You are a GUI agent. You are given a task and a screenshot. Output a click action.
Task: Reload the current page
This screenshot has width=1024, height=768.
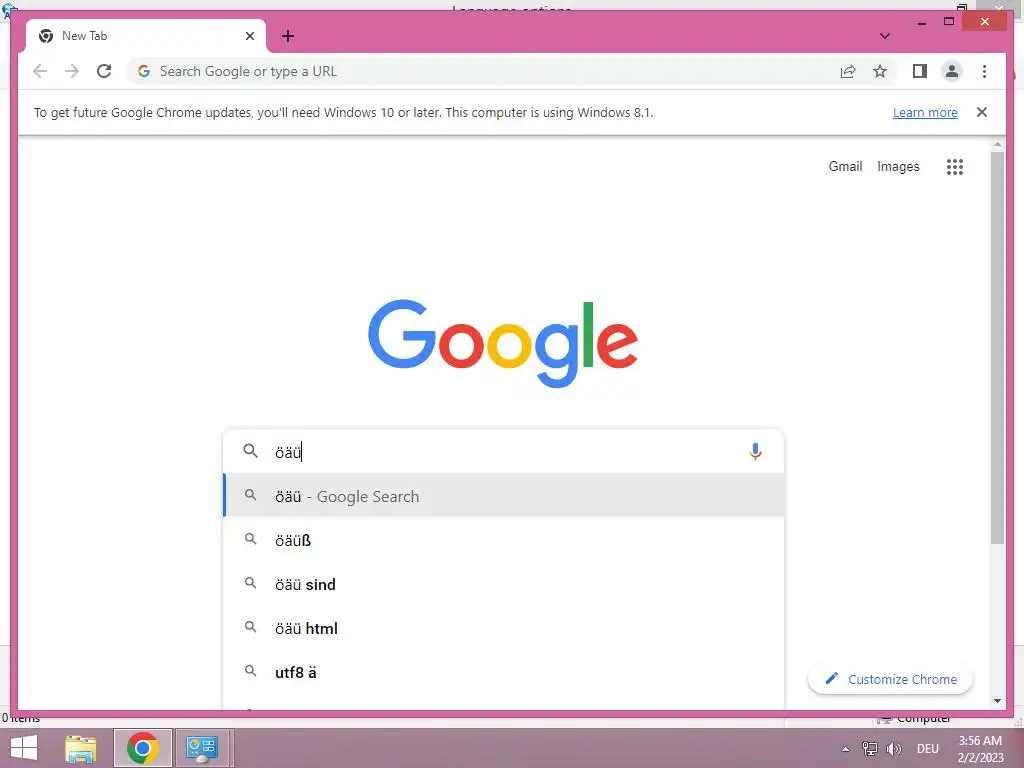tap(104, 71)
